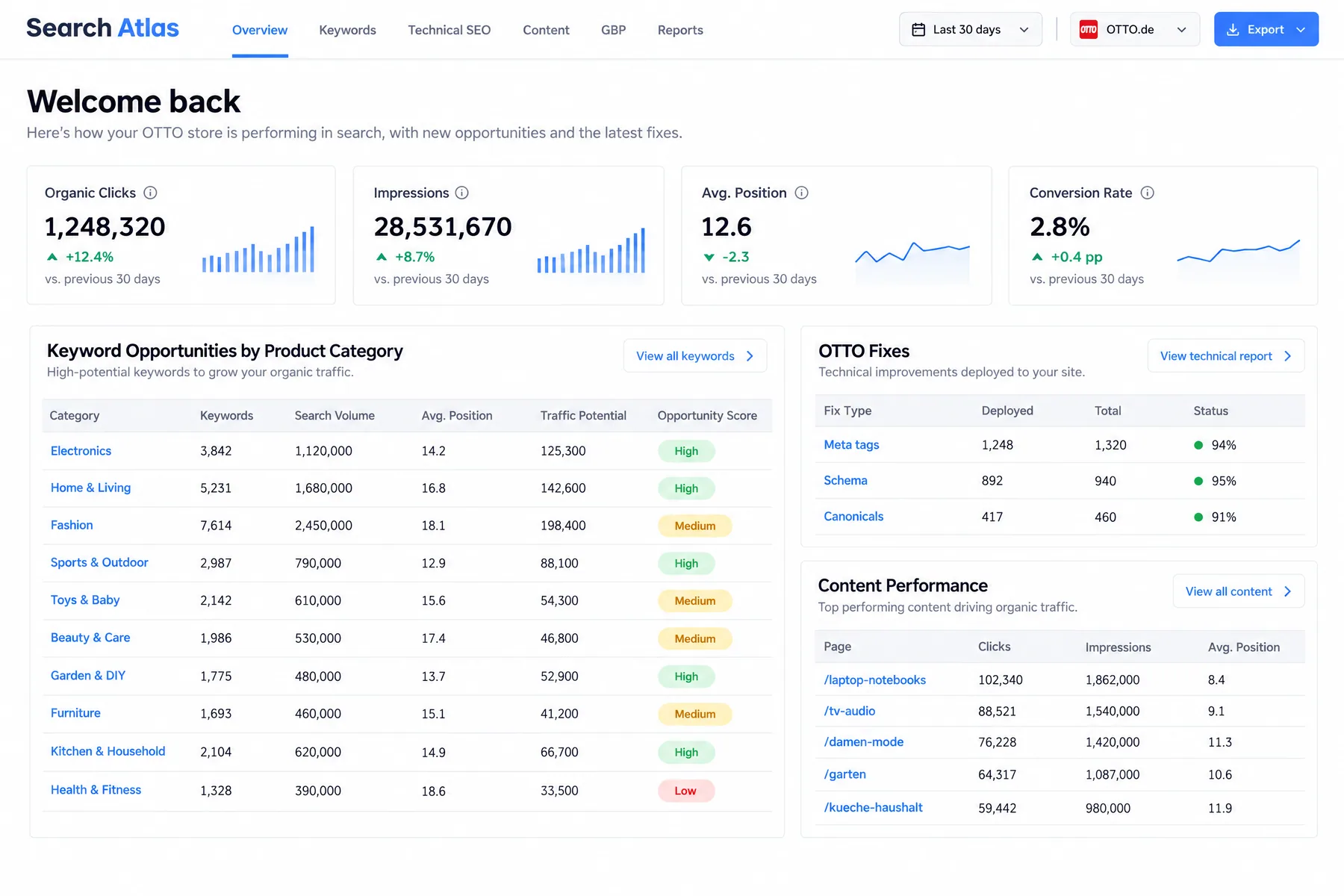Open Meta tags fix type
This screenshot has width=1344, height=896.
(x=851, y=444)
